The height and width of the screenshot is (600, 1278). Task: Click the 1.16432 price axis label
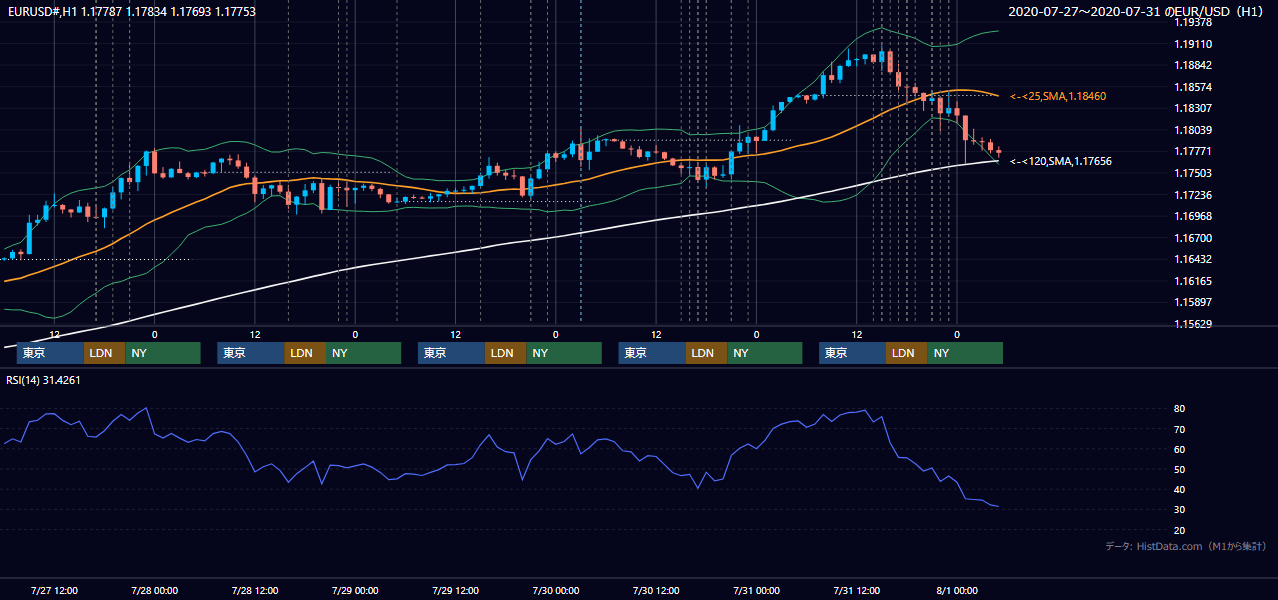click(x=1193, y=259)
